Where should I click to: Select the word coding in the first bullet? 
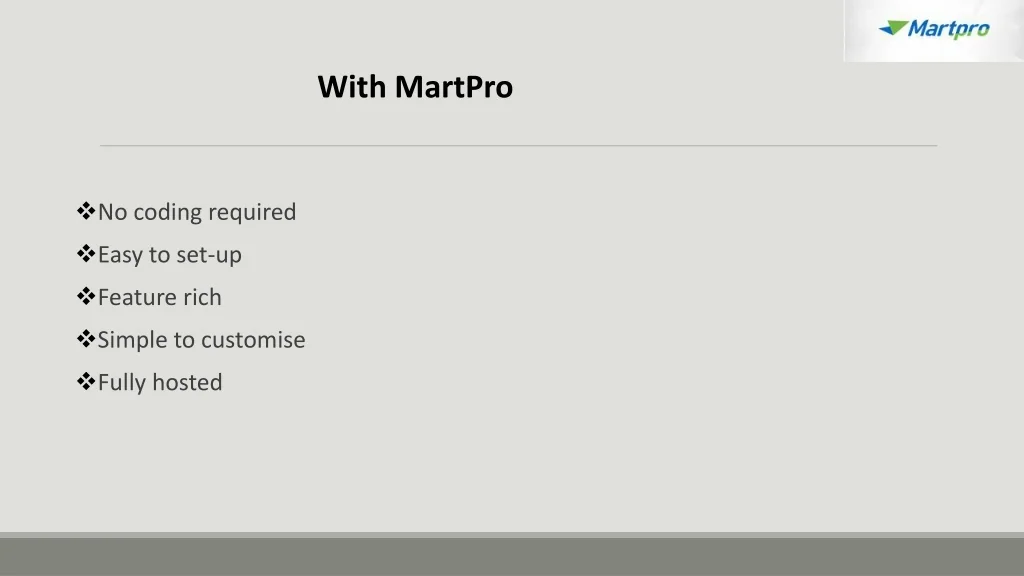point(168,212)
